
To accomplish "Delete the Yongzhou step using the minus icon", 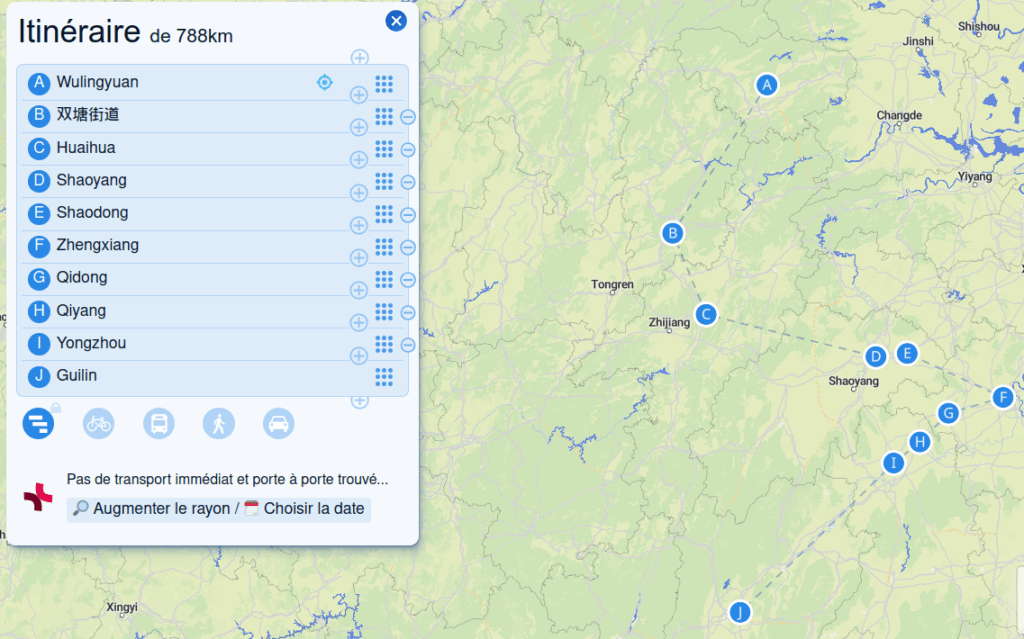I will click(x=408, y=345).
